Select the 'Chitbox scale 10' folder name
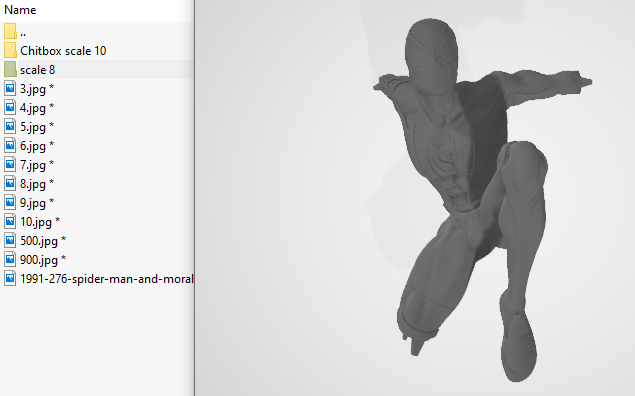Viewport: 635px width, 396px height. pyautogui.click(x=63, y=51)
